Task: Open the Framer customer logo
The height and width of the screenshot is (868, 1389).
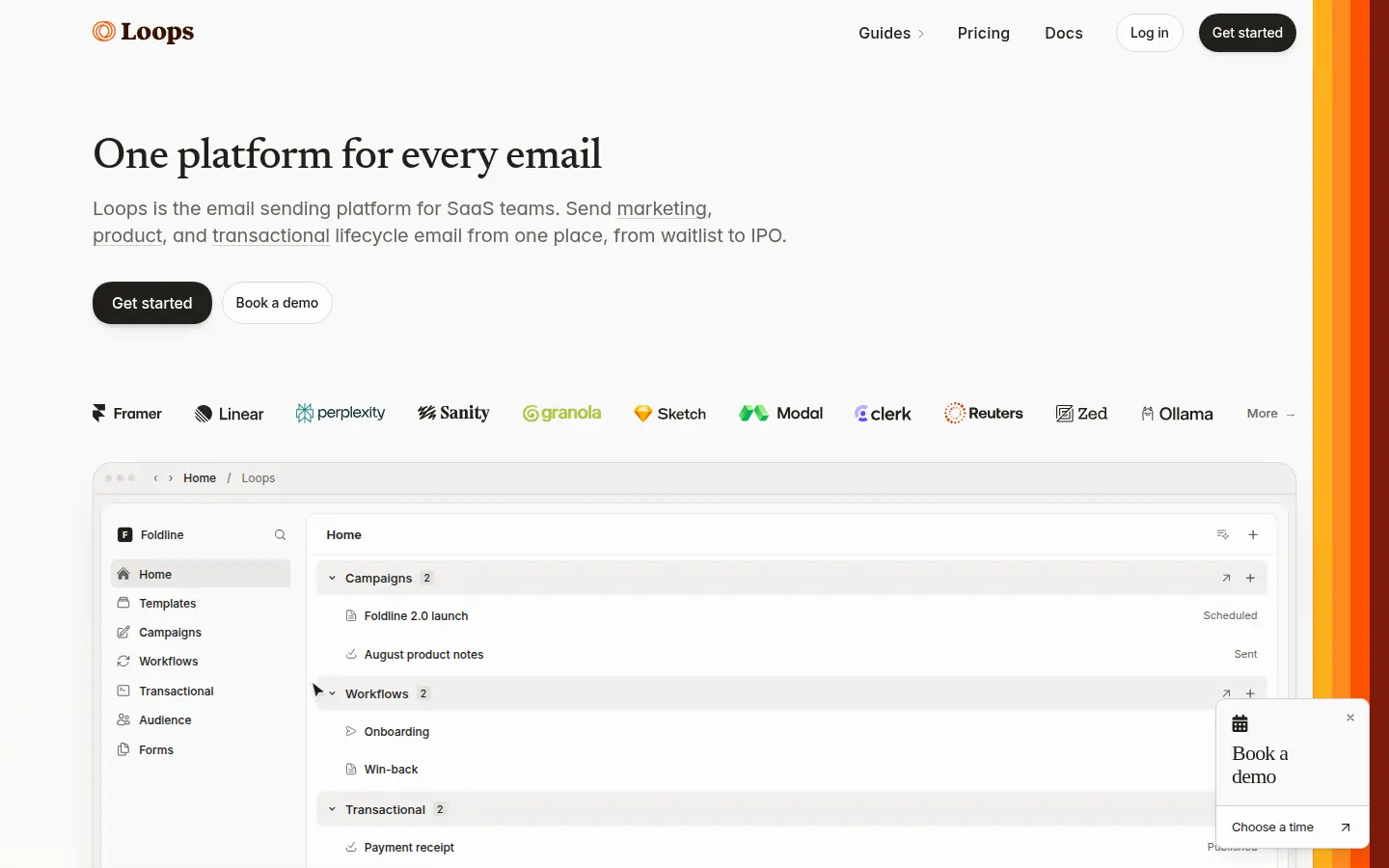Action: click(127, 414)
